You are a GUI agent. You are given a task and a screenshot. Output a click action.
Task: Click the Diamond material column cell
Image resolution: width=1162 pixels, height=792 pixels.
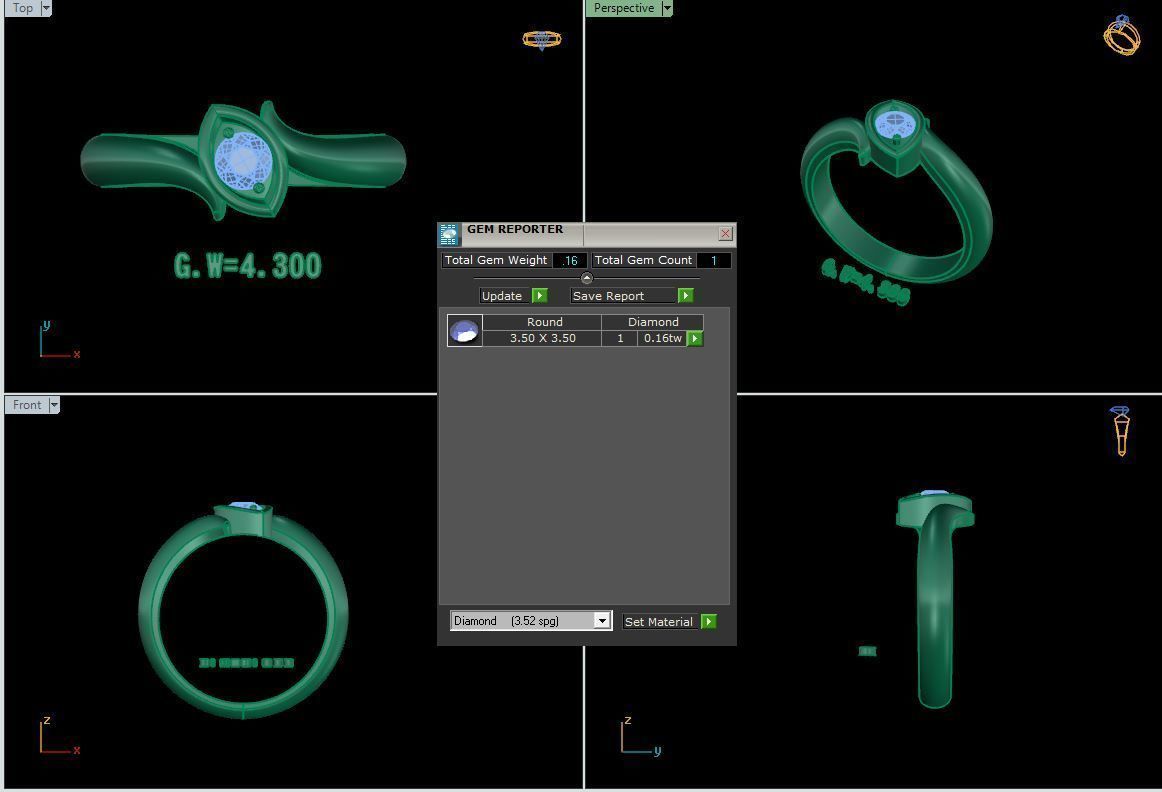[x=653, y=322]
